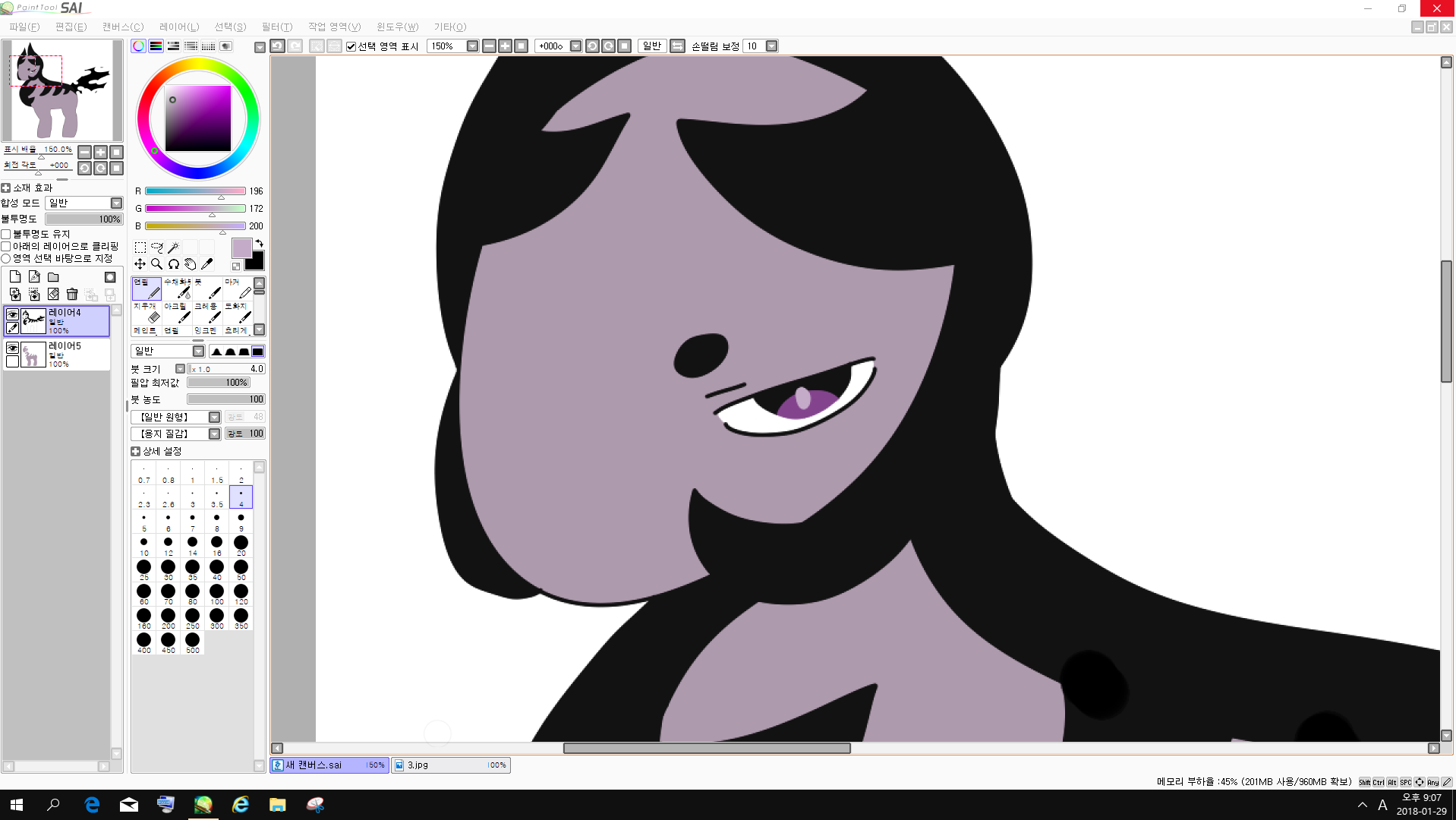The image size is (1456, 820).
Task: Hide layer 레이어5 with eye icon
Action: (x=12, y=348)
